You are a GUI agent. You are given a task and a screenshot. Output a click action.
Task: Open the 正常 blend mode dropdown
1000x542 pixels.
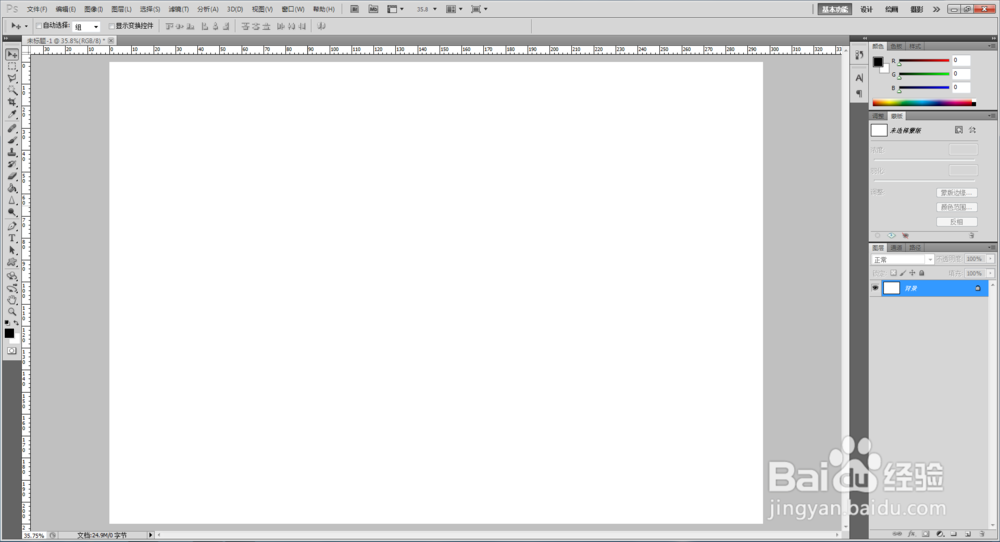902,260
